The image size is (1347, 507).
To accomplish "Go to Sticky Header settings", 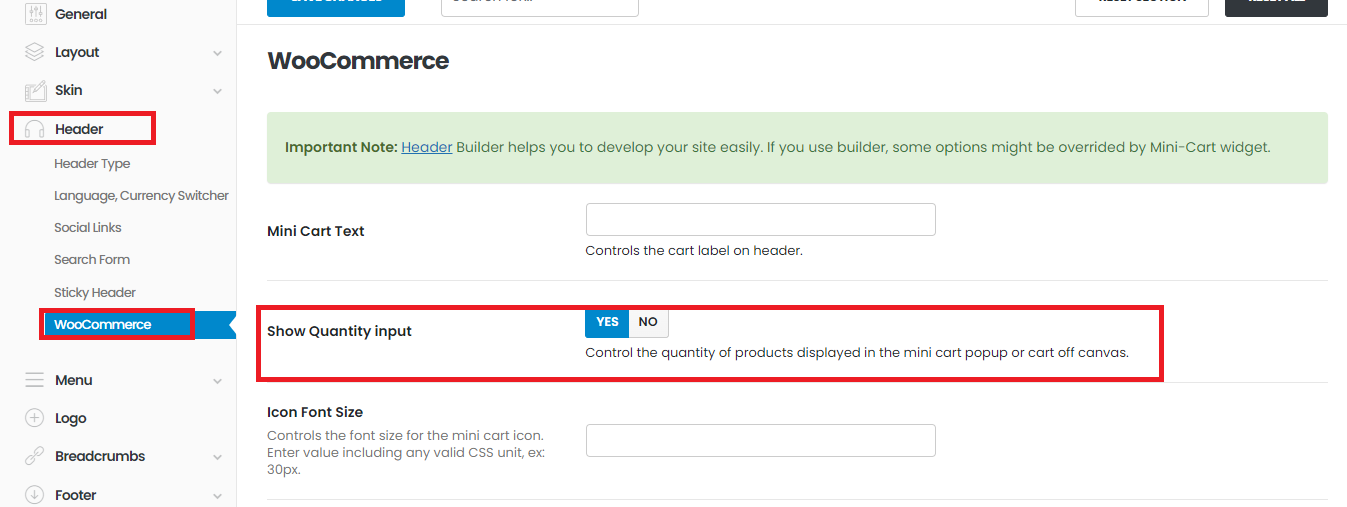I will pyautogui.click(x=95, y=293).
